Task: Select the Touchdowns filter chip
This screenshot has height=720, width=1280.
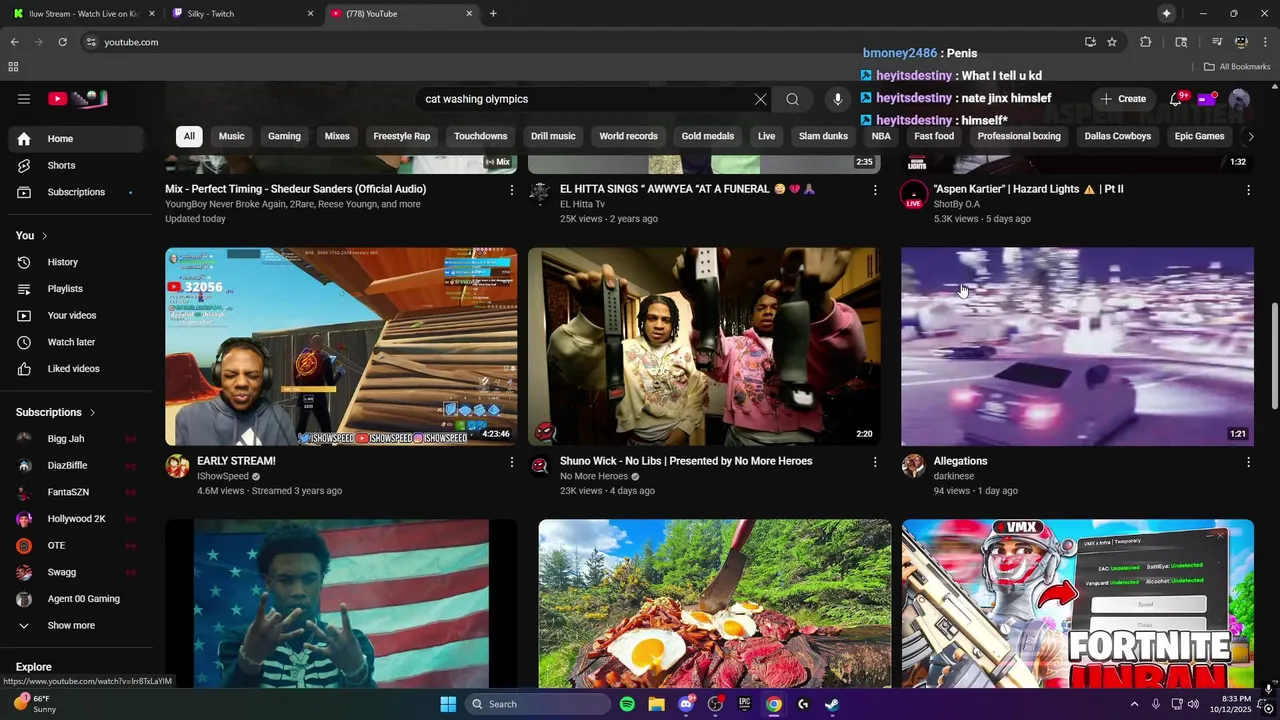Action: click(x=481, y=136)
